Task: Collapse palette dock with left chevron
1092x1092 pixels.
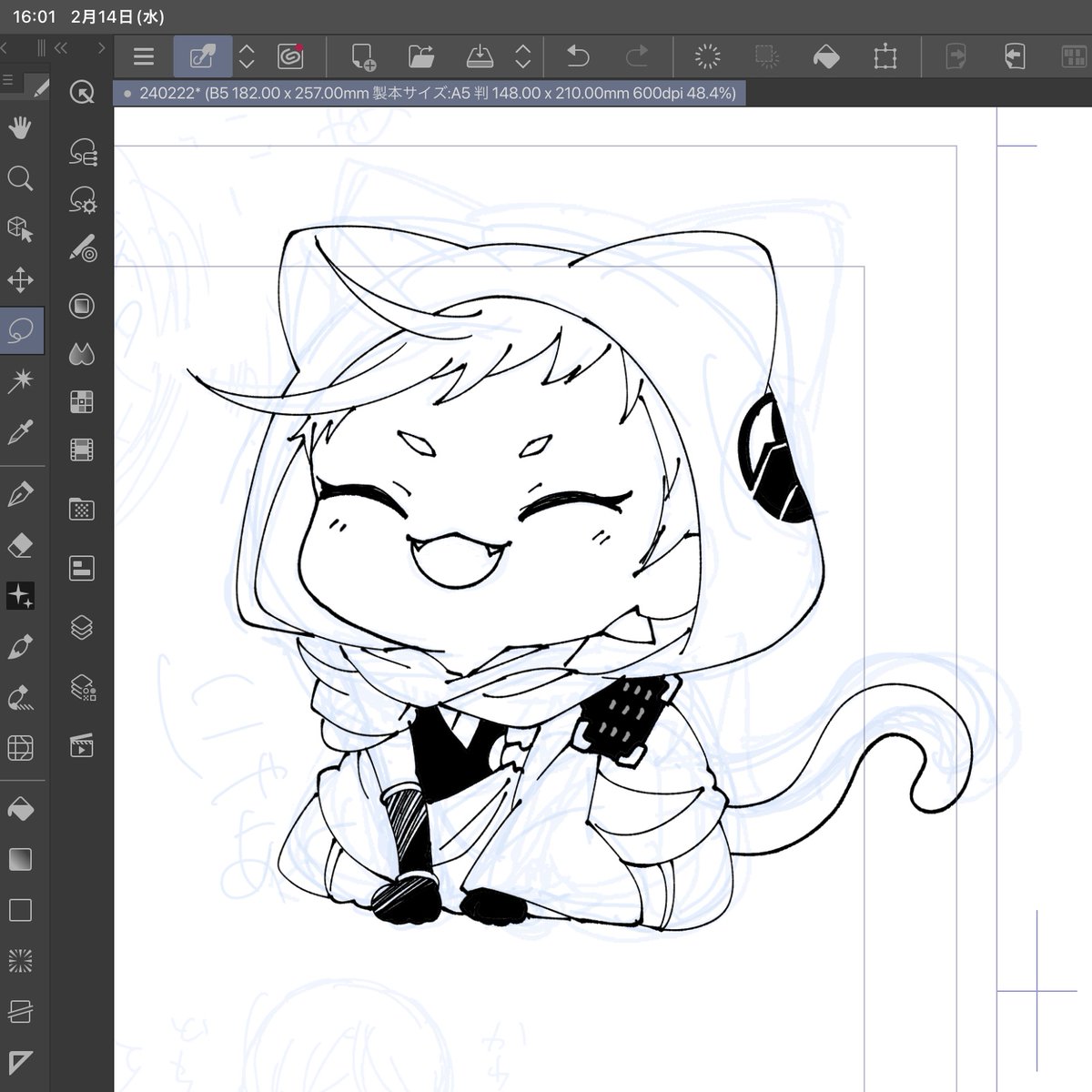Action: pos(5,48)
